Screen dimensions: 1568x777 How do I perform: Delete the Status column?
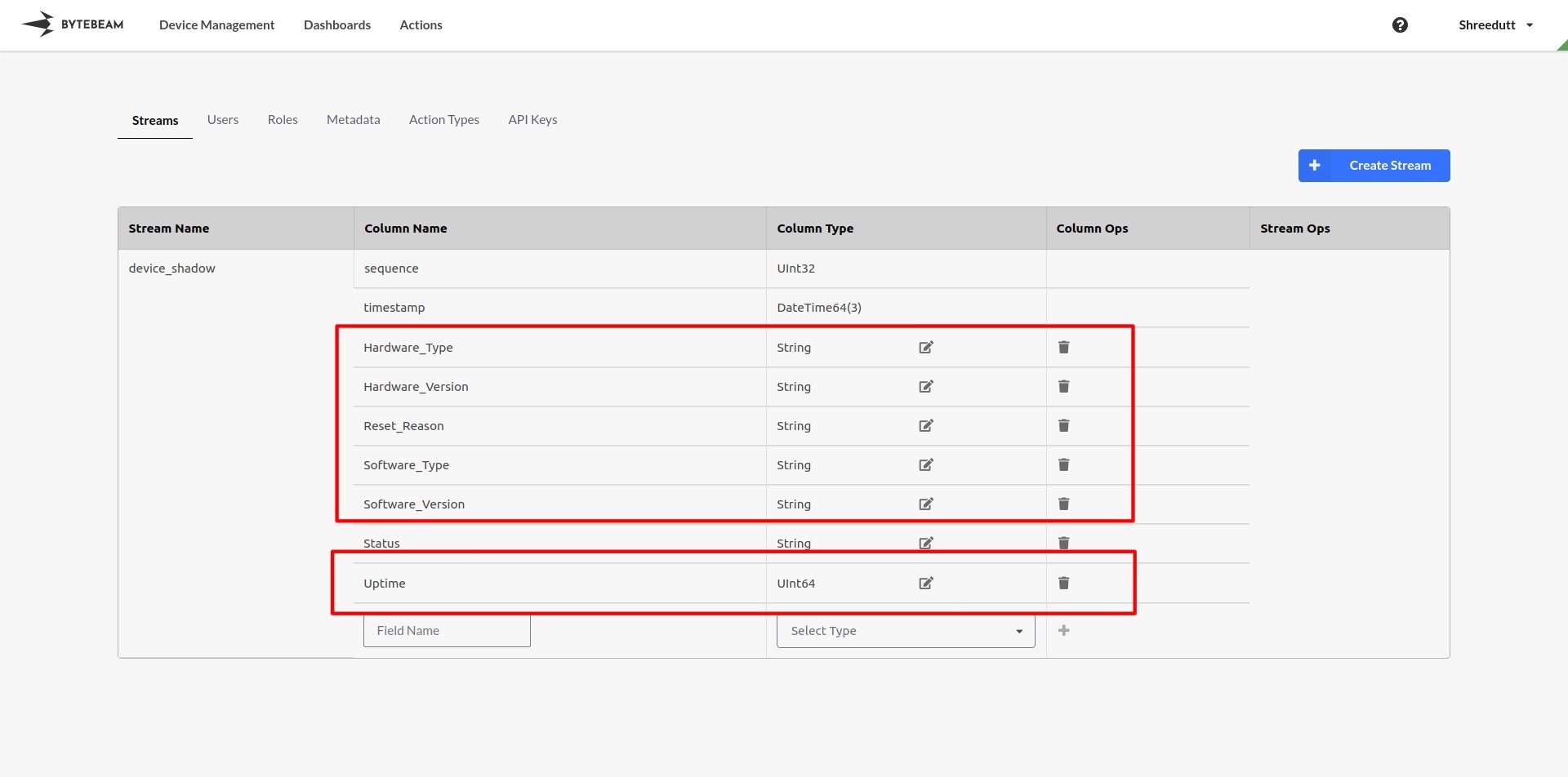click(1063, 543)
